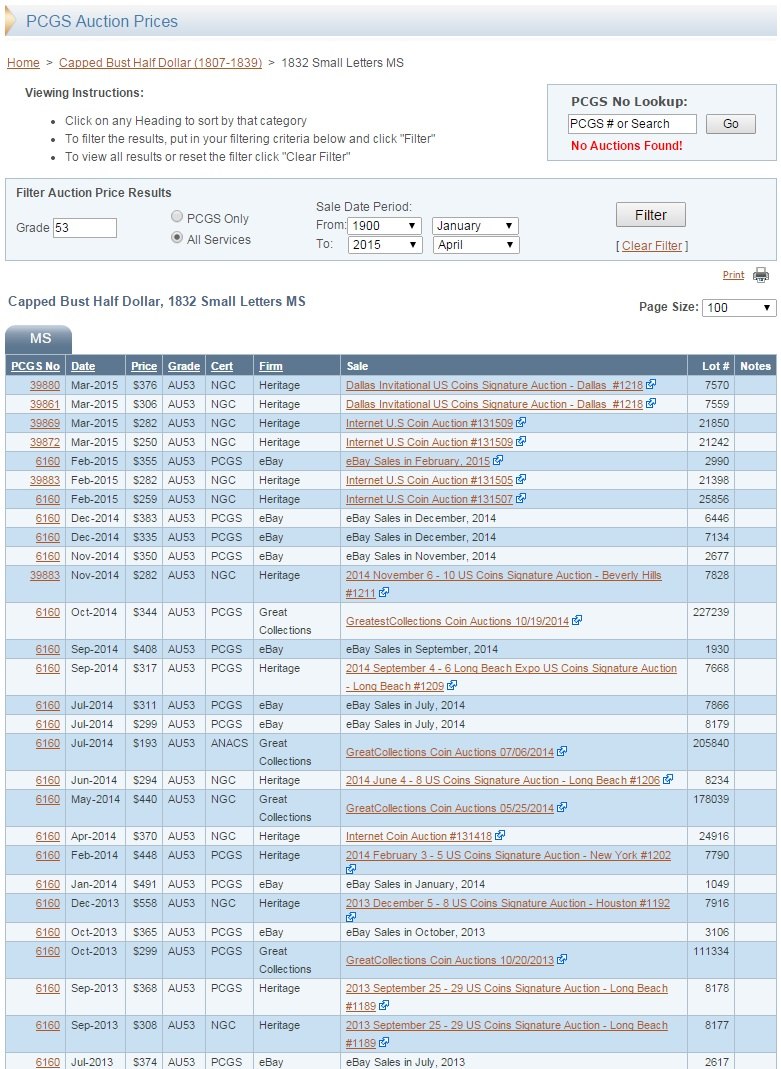Screen dimensions: 781x1069
Task: Click the printer icon next to Print
Action: (x=761, y=275)
